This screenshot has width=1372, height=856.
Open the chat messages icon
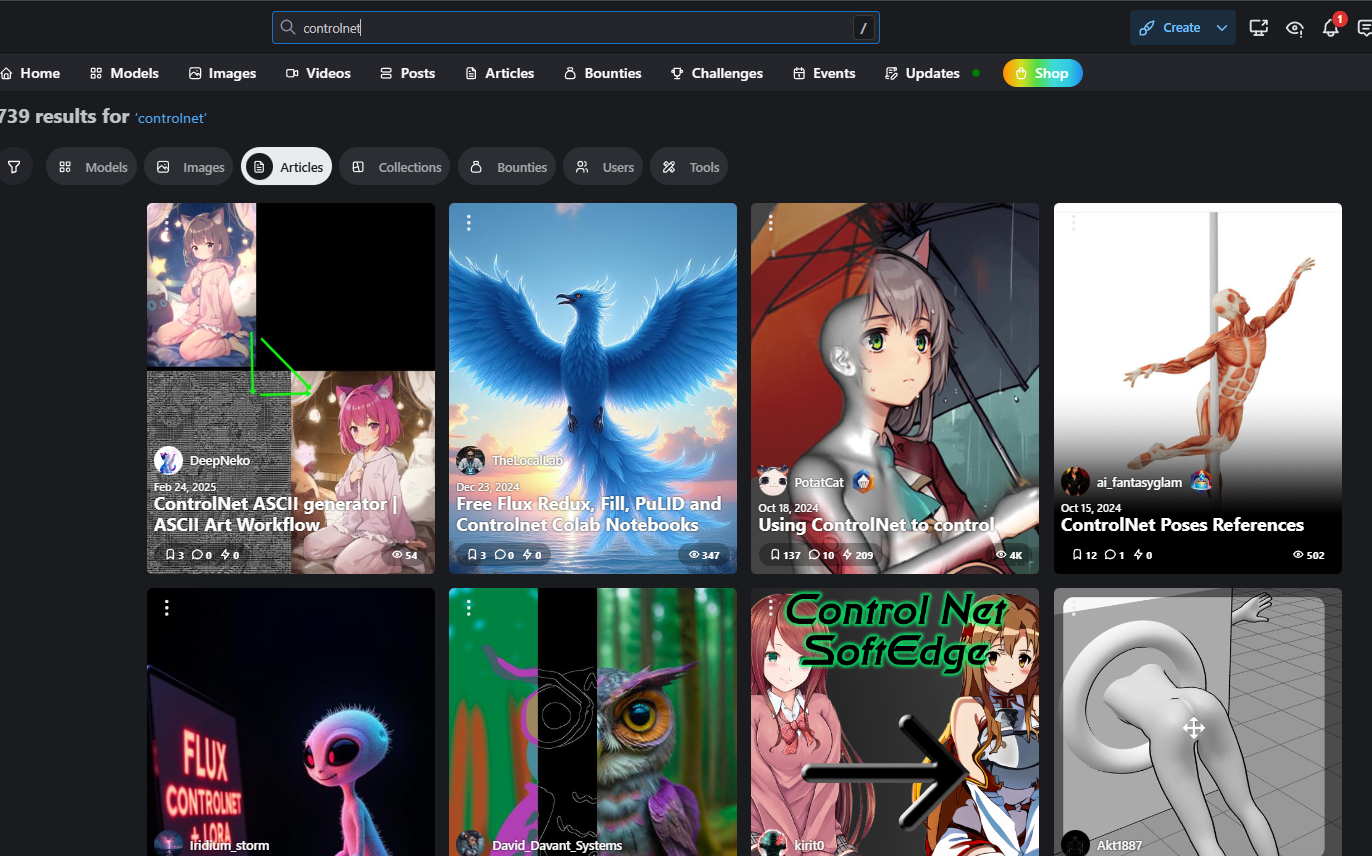coord(1364,28)
